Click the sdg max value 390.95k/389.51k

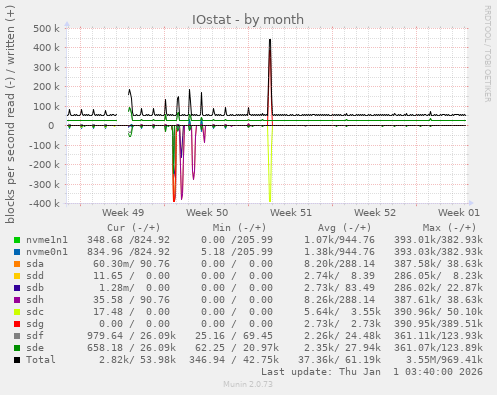(x=438, y=324)
